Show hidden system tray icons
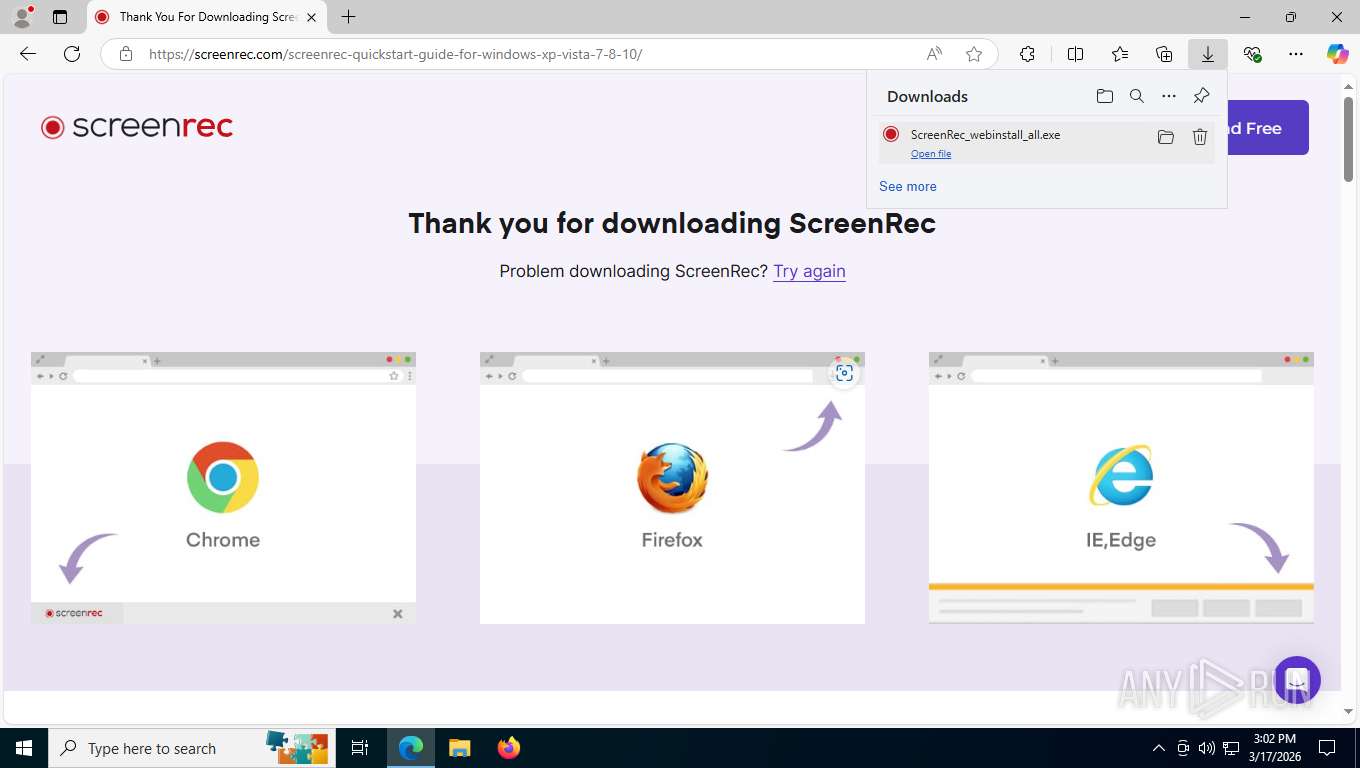The image size is (1360, 768). pos(1159,748)
